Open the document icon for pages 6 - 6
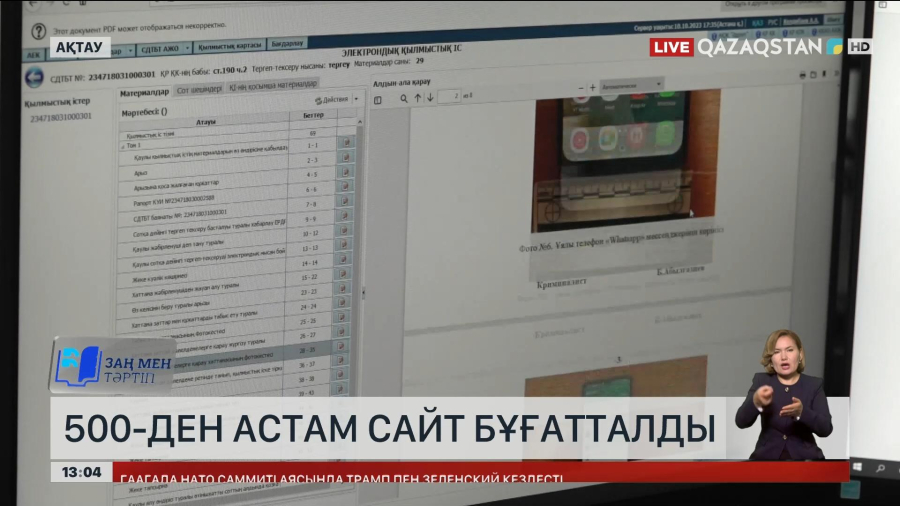The width and height of the screenshot is (900, 506). pyautogui.click(x=346, y=186)
